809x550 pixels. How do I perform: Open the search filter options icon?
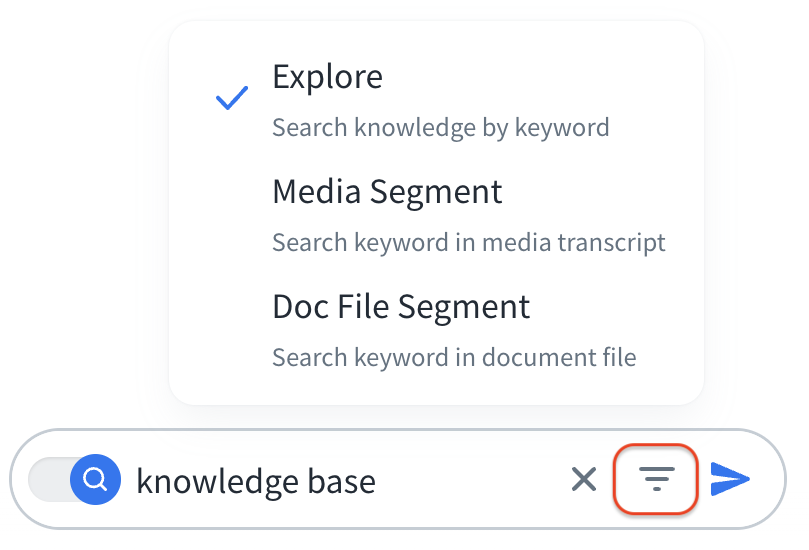(655, 480)
